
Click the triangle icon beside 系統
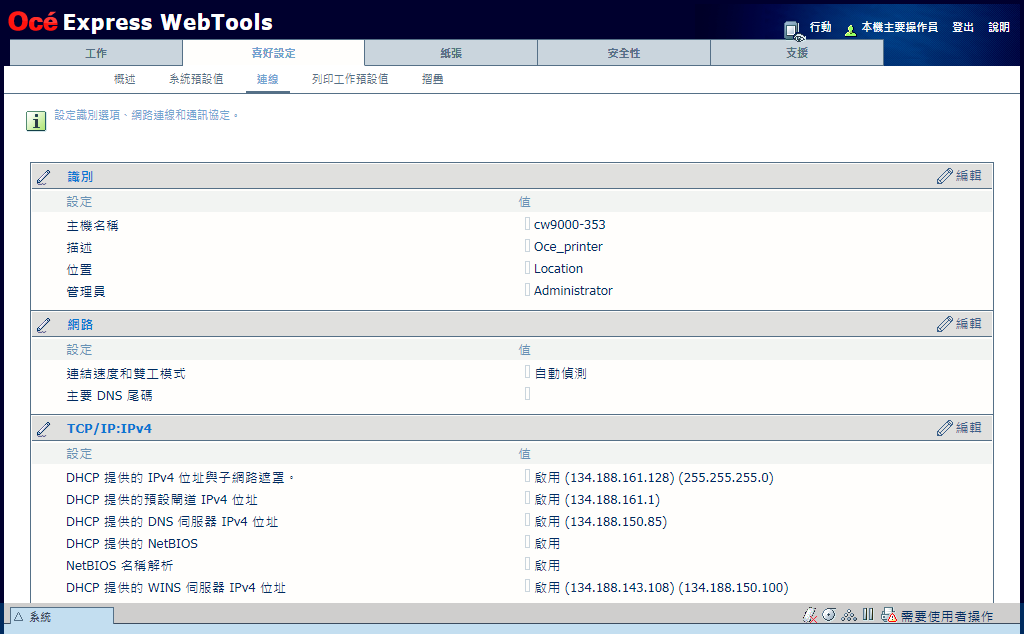pos(18,616)
